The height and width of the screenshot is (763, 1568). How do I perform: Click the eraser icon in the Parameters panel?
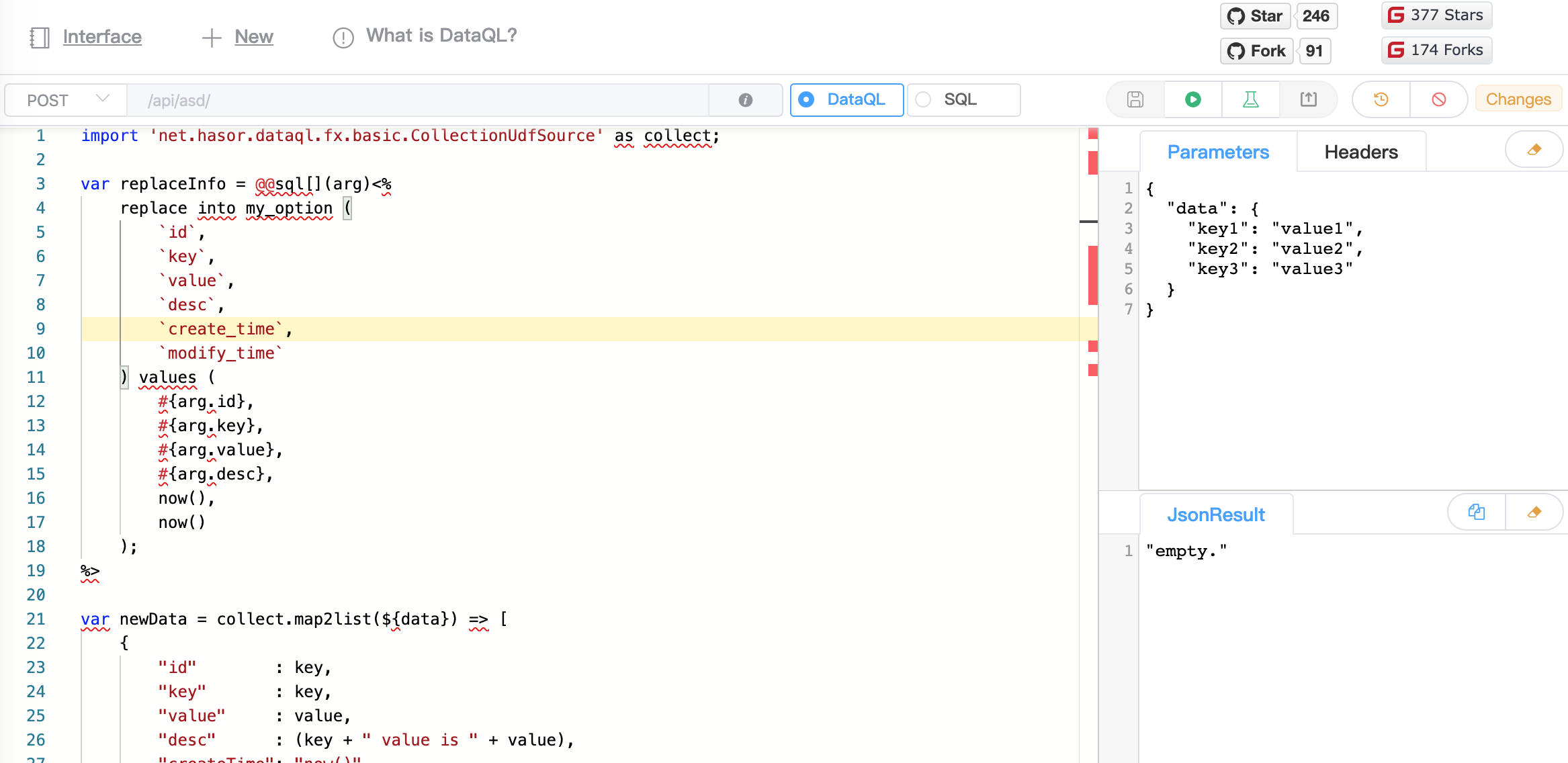pyautogui.click(x=1534, y=150)
